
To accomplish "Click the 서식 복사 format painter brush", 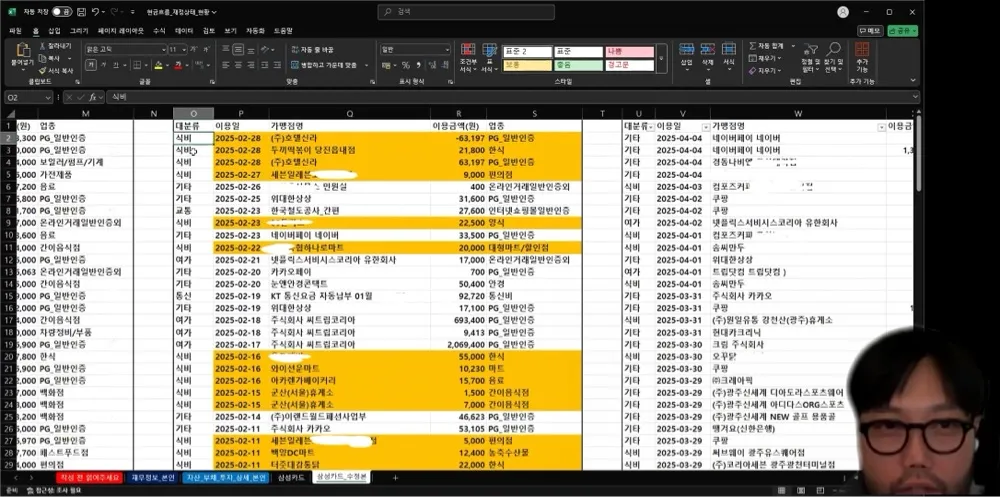I will 56,70.
